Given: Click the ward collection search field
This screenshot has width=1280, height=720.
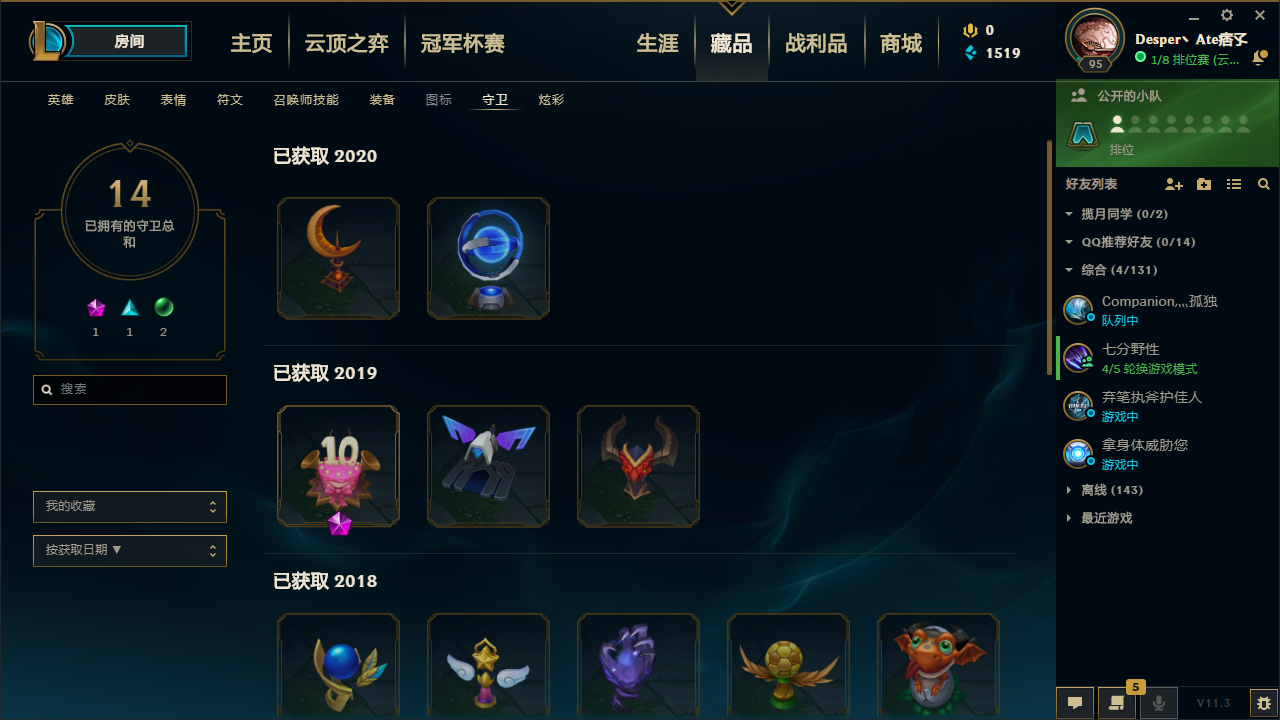Looking at the screenshot, I should (x=130, y=389).
